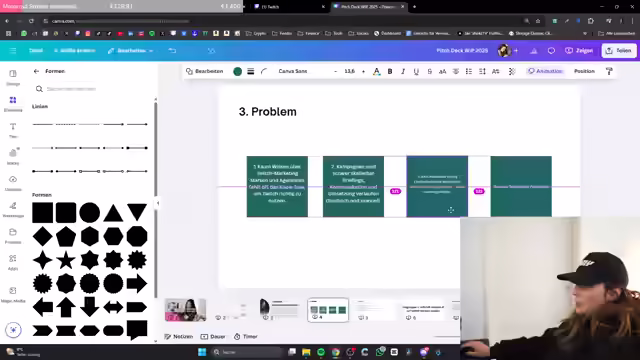Image resolution: width=640 pixels, height=360 pixels.
Task: Insert the upward triangle shape
Action: click(x=113, y=213)
